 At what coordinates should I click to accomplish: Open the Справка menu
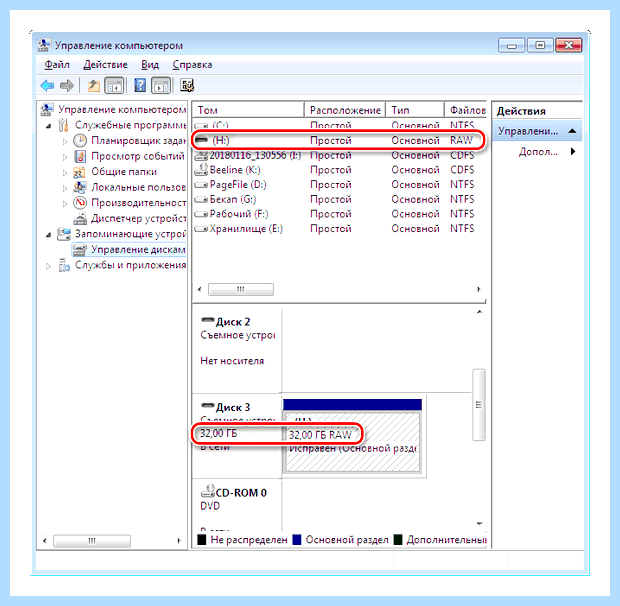tap(192, 64)
